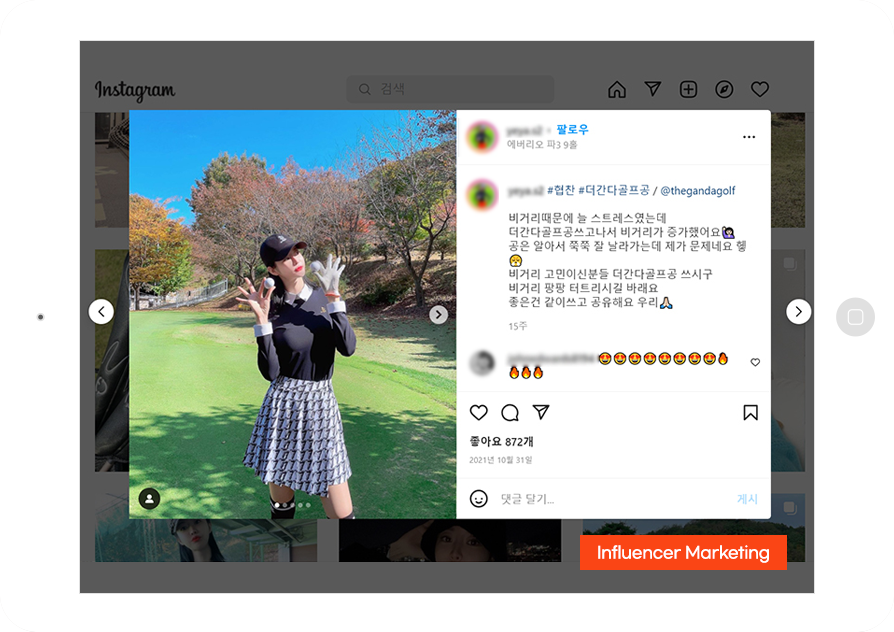
Task: Open the Instagram home icon
Action: tap(617, 90)
